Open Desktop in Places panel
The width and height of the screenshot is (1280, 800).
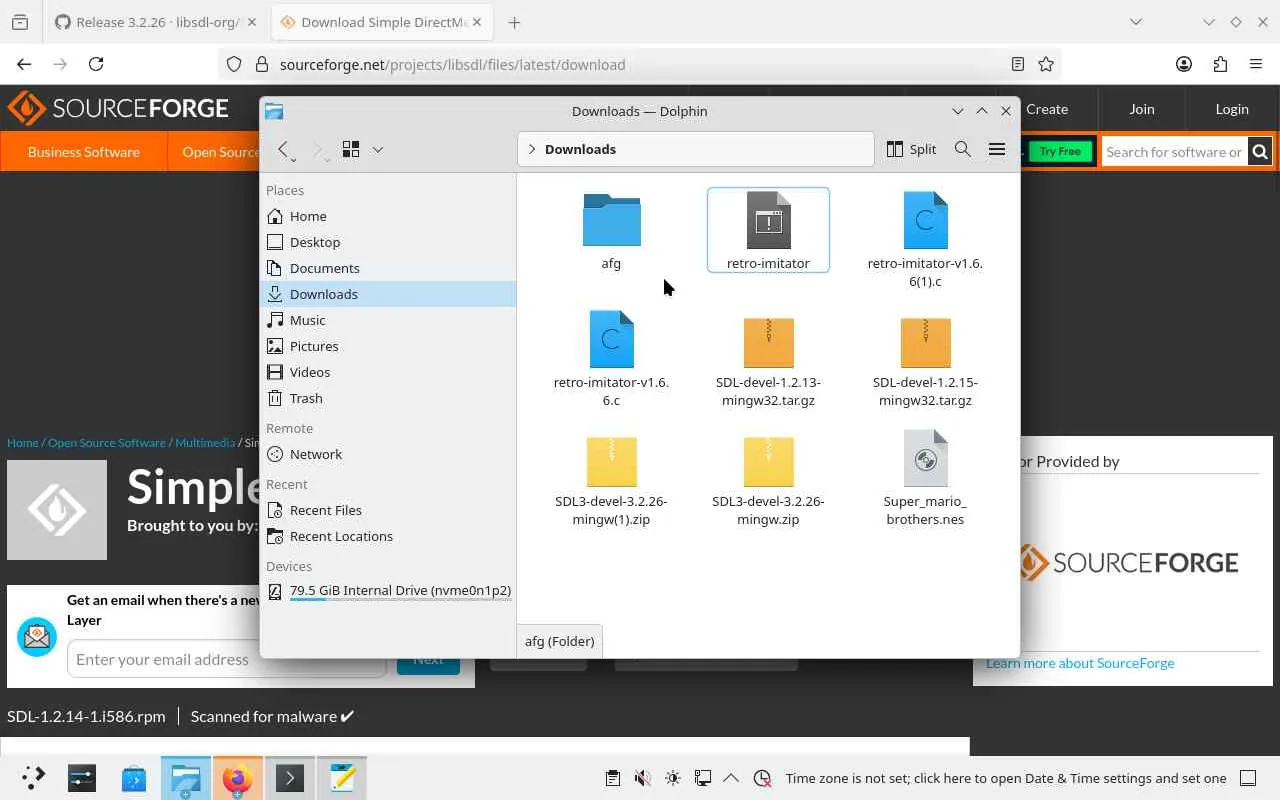389,242
